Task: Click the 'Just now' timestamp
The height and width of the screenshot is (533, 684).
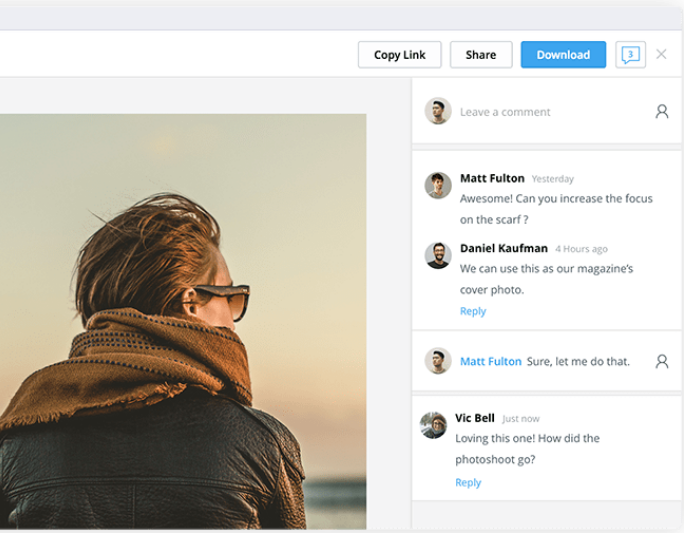Action: tap(520, 419)
